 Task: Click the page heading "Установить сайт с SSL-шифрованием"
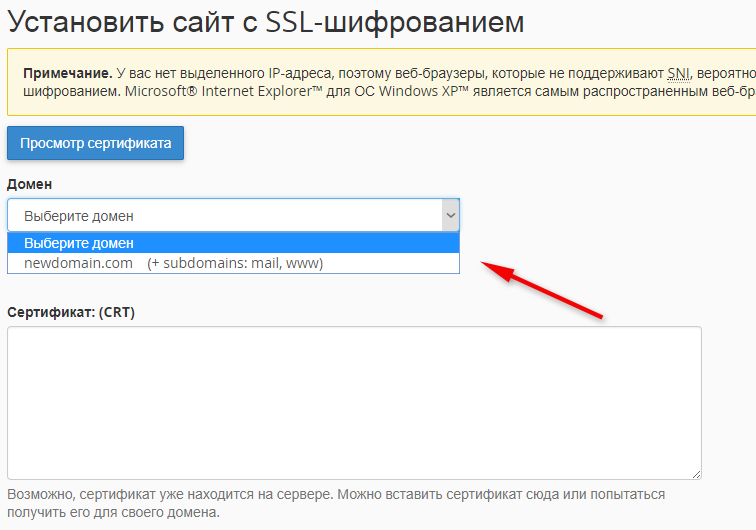click(x=266, y=22)
